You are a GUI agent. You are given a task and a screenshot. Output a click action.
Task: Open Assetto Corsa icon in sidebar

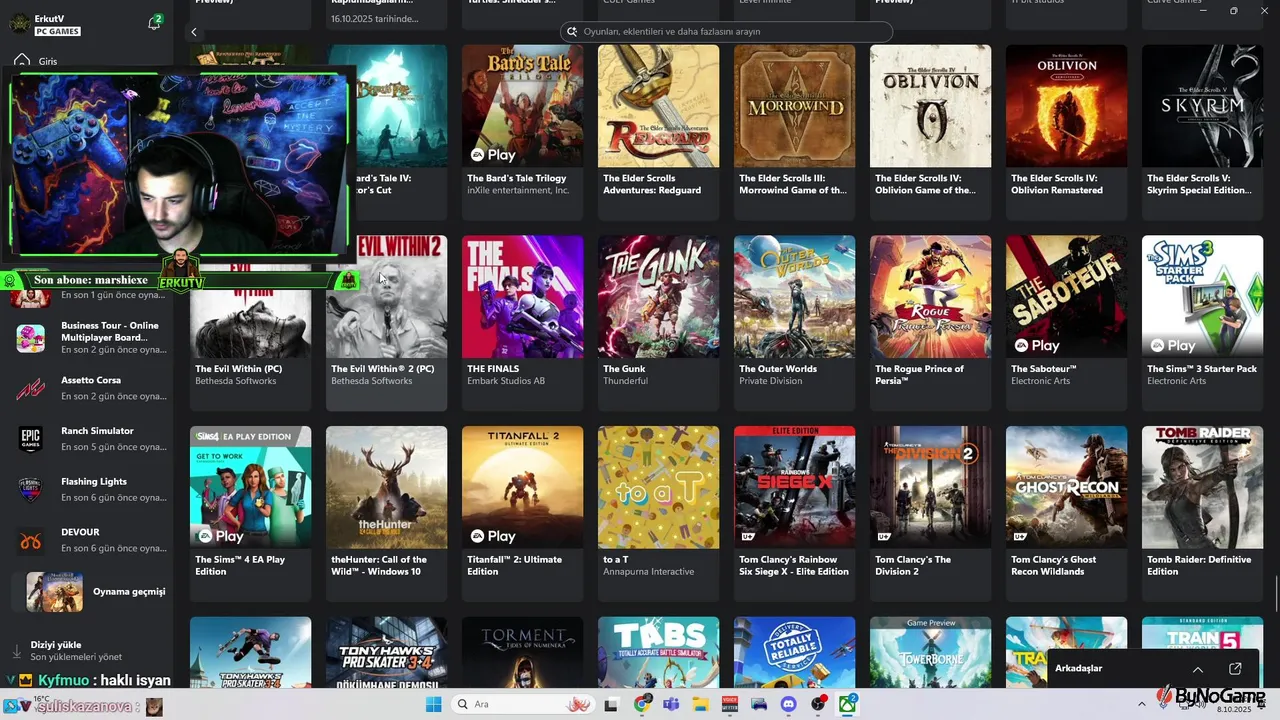tap(30, 388)
